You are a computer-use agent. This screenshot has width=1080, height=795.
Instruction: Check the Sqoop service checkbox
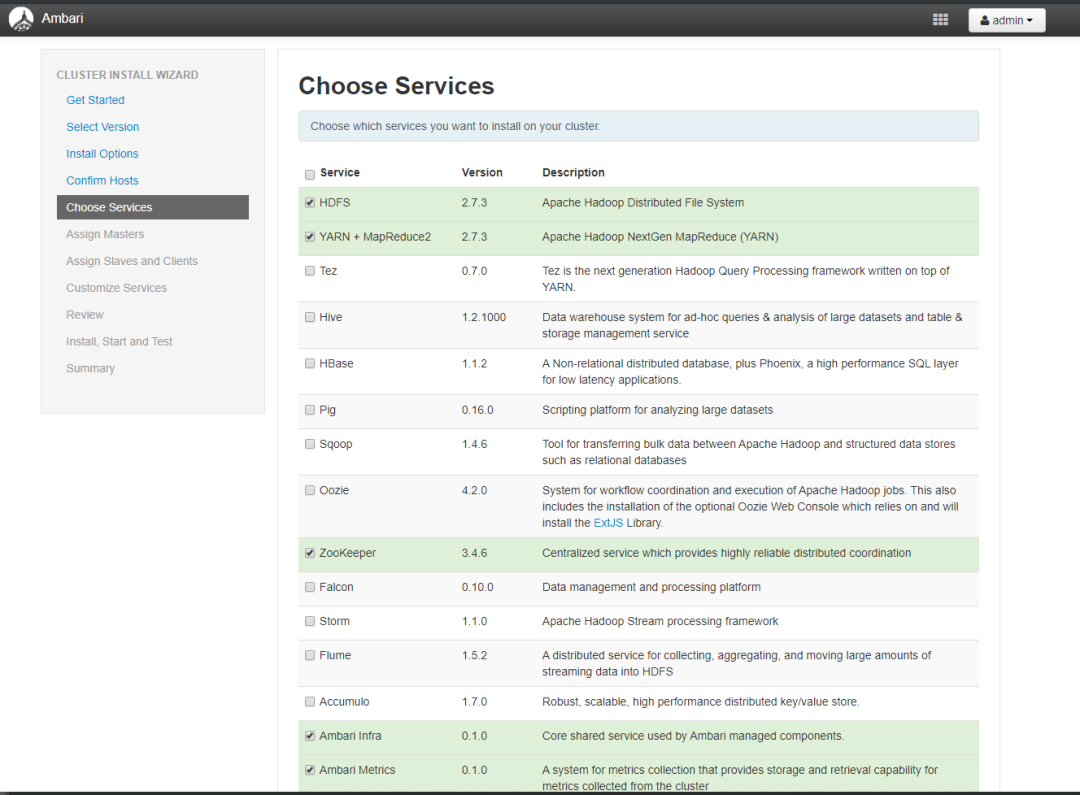pos(310,444)
